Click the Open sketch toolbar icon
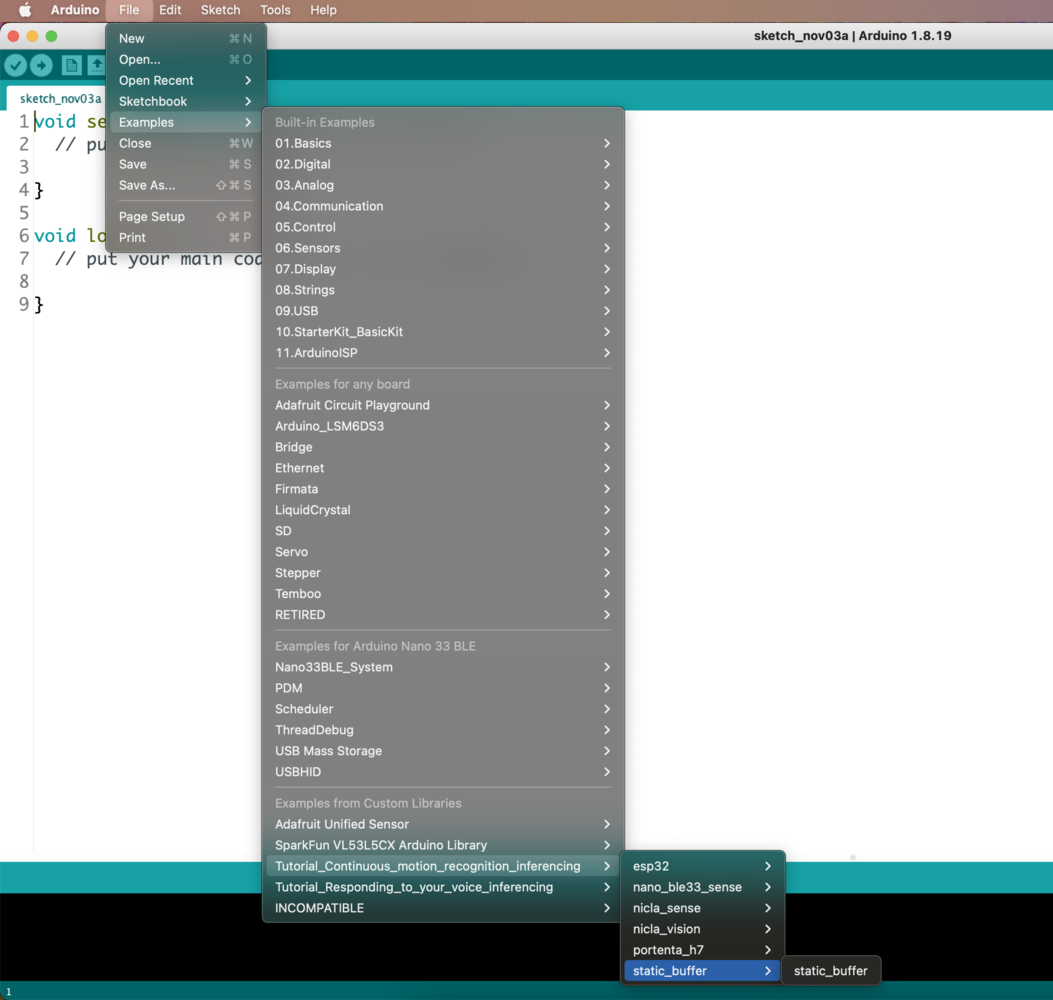Screen dimensions: 1053x1000 (x=97, y=65)
